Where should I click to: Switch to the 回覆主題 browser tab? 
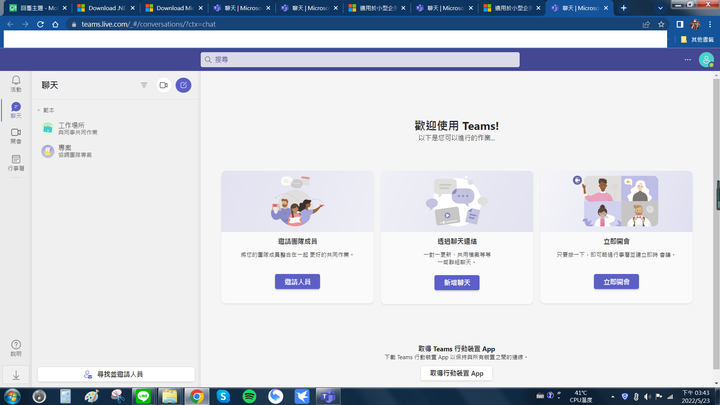coord(38,8)
